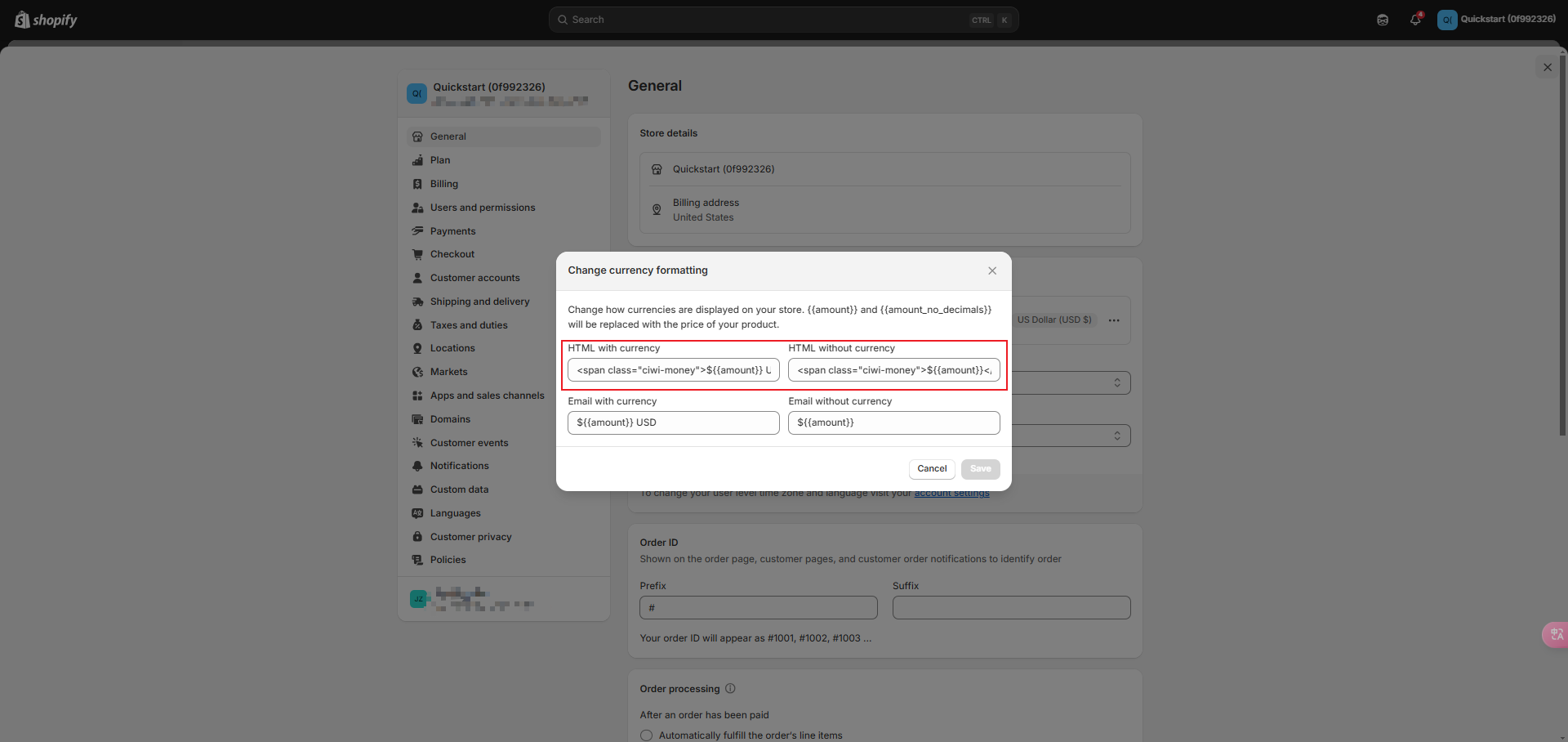The width and height of the screenshot is (1568, 742).
Task: Open the store currency more options menu
Action: tap(1114, 320)
